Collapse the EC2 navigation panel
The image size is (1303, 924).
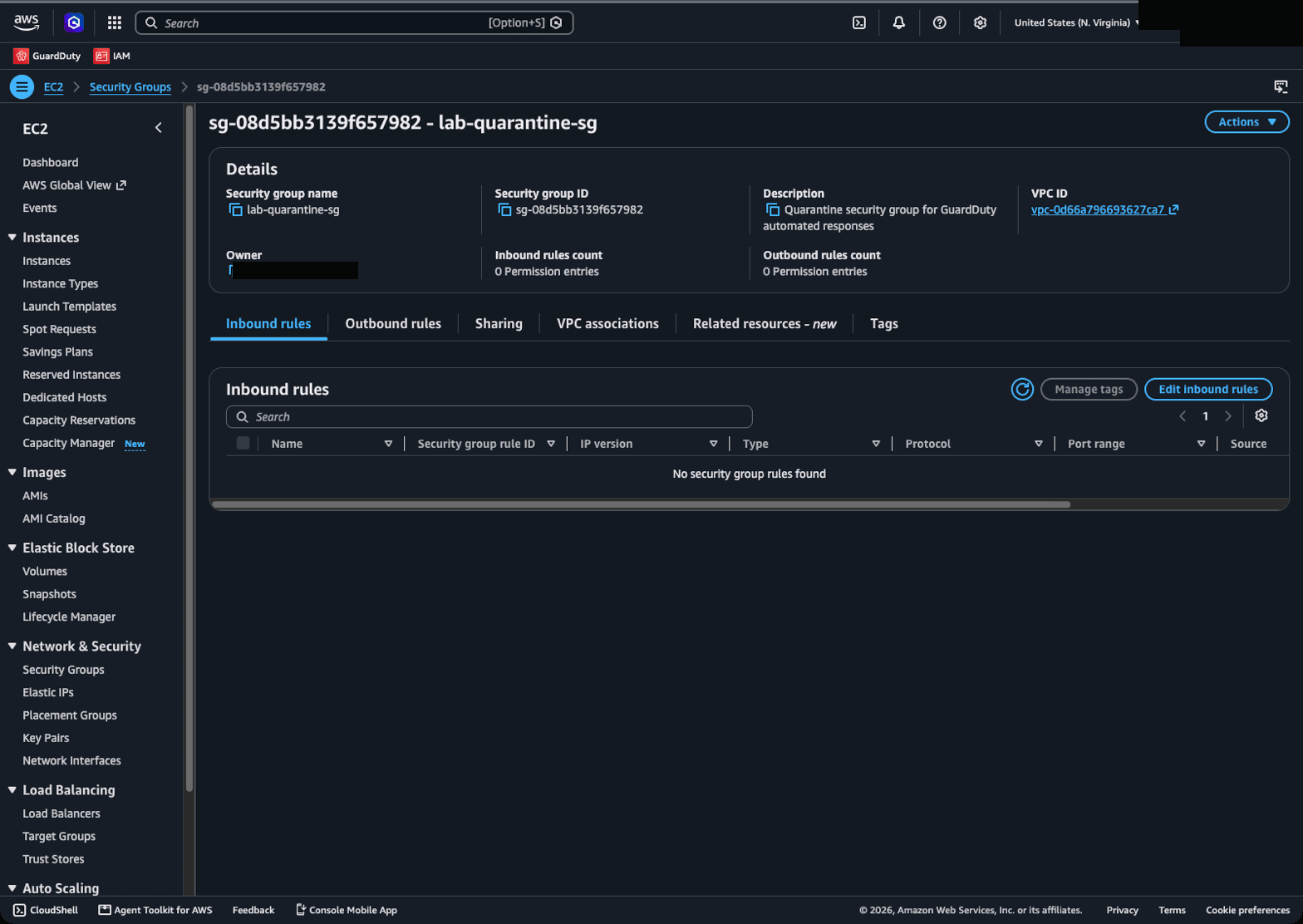click(x=159, y=128)
